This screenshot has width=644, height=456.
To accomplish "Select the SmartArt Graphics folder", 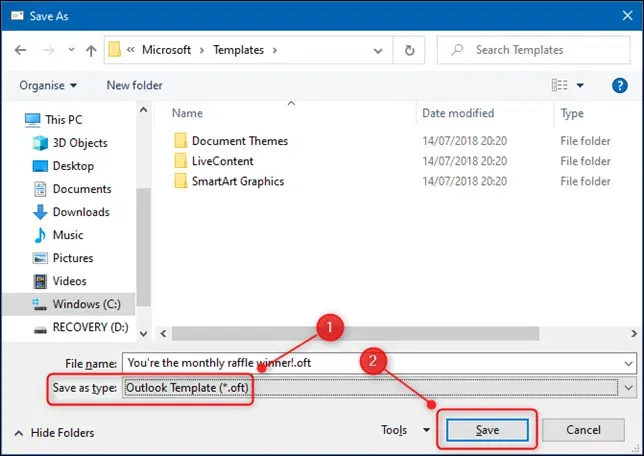I will tap(237, 181).
